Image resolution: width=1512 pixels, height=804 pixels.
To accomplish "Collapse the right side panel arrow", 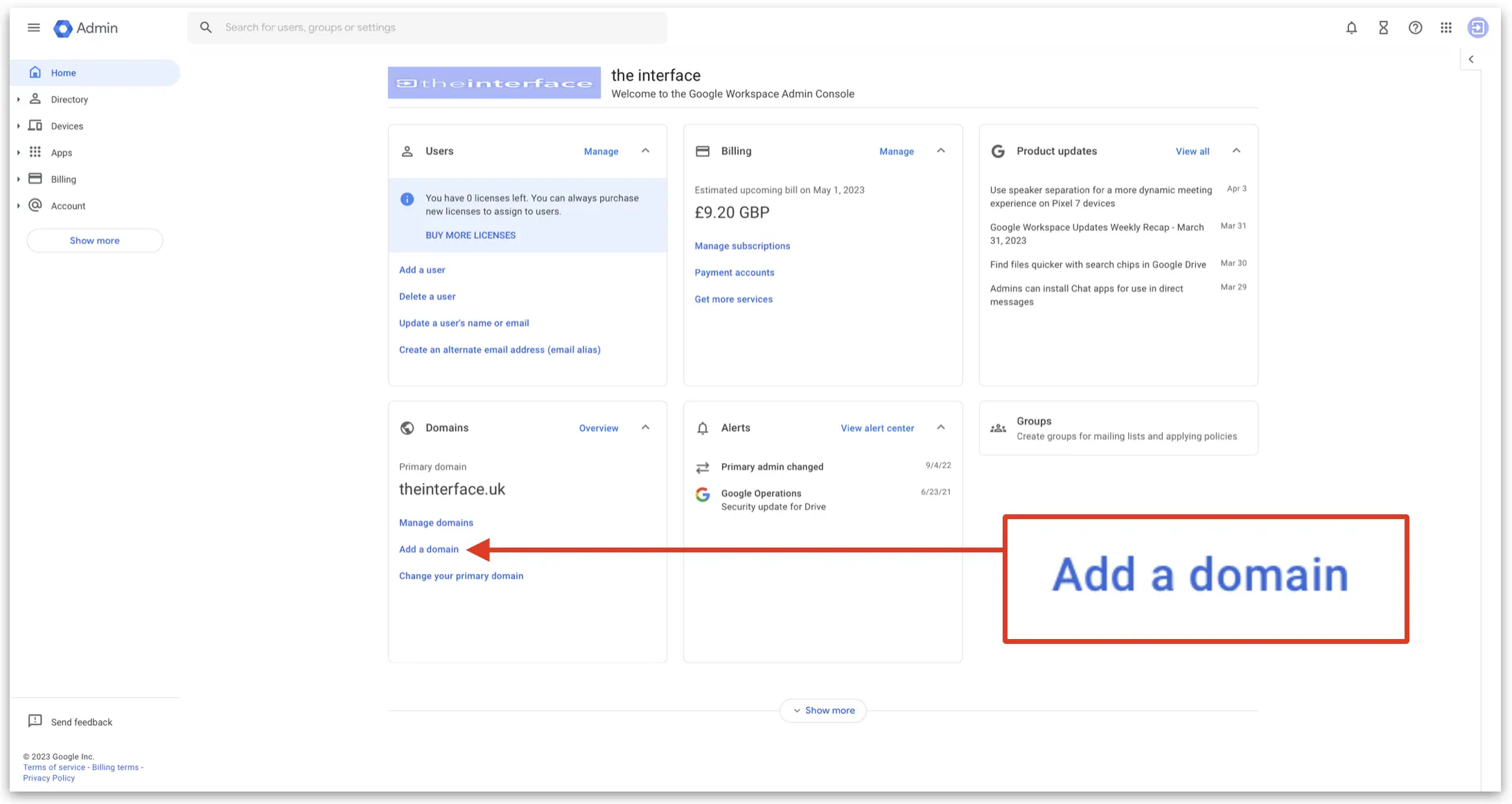I will click(1470, 59).
